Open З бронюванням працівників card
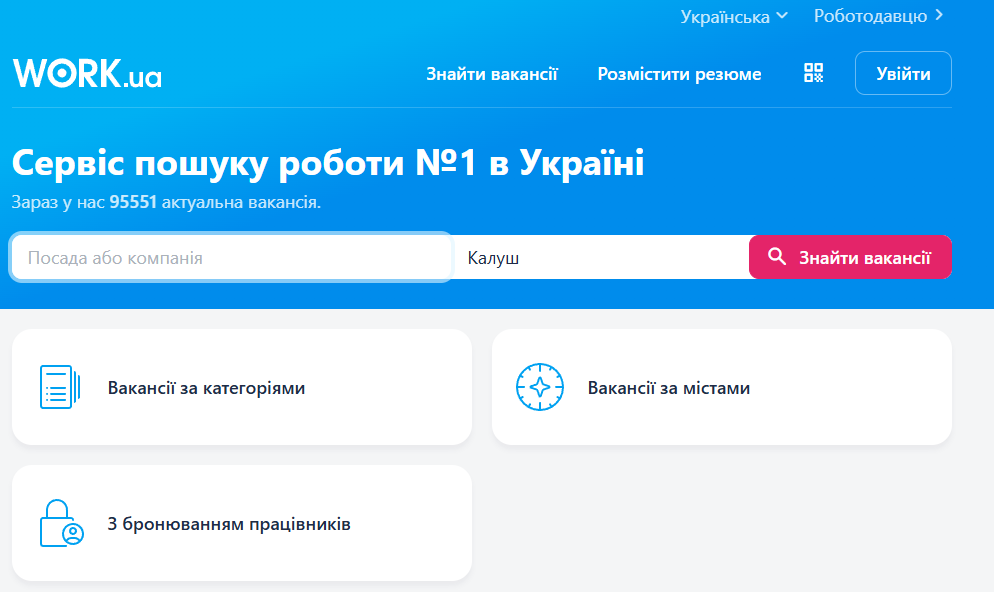 (x=242, y=523)
